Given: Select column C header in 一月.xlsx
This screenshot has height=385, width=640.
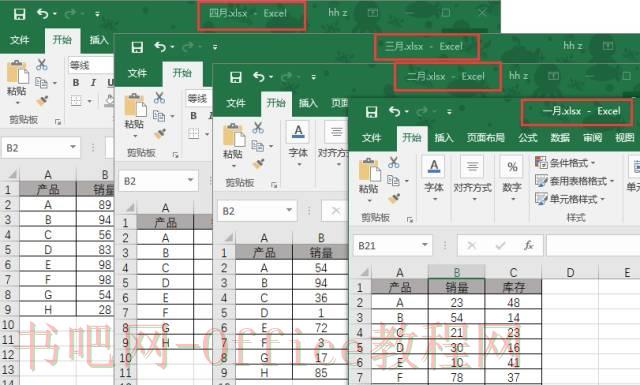Looking at the screenshot, I should pyautogui.click(x=513, y=272).
